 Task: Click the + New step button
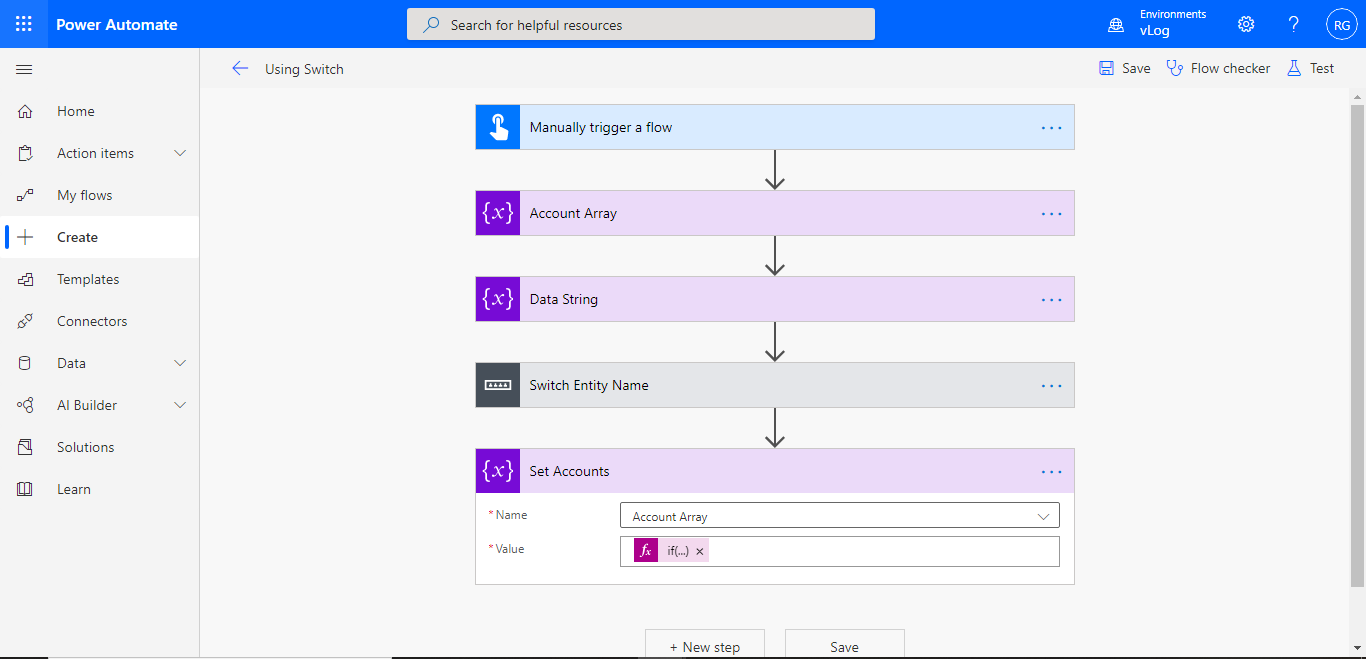point(705,644)
